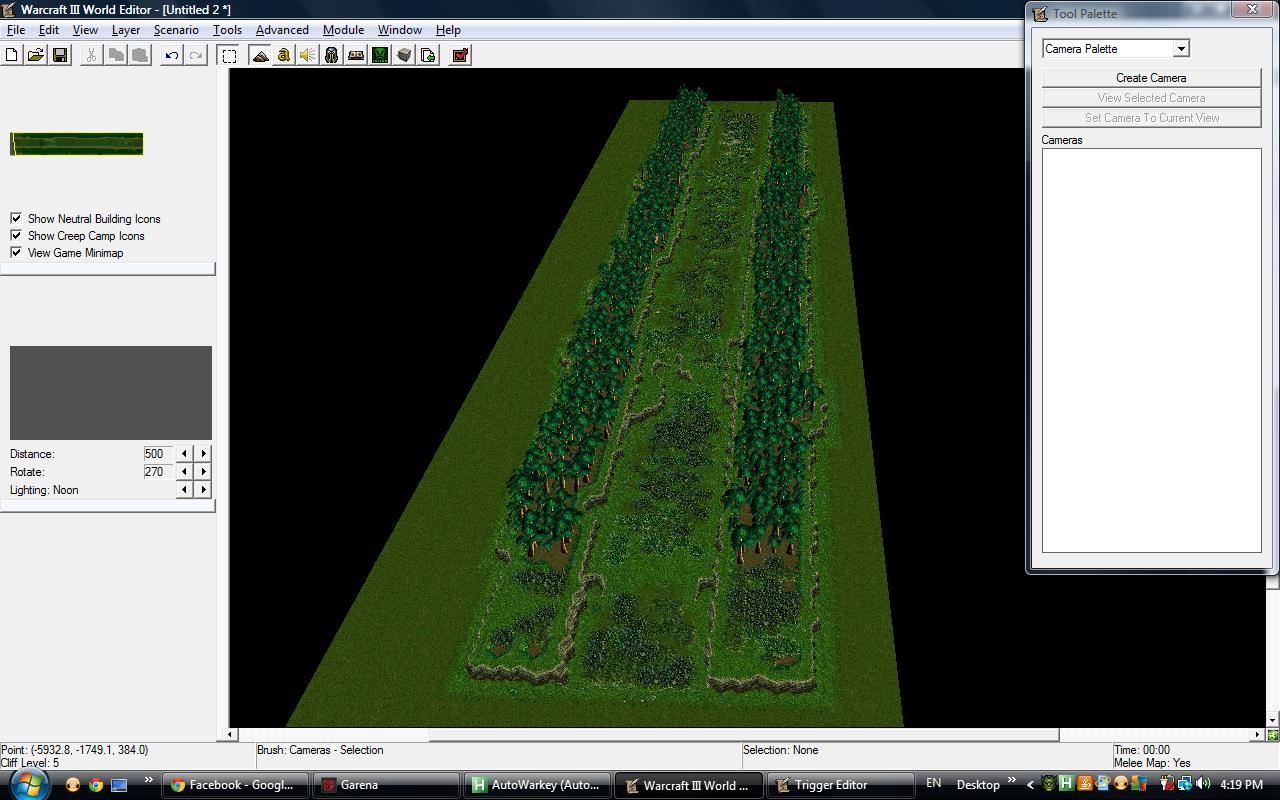Open the Camera Palette dropdown
1280x800 pixels.
coord(1181,48)
